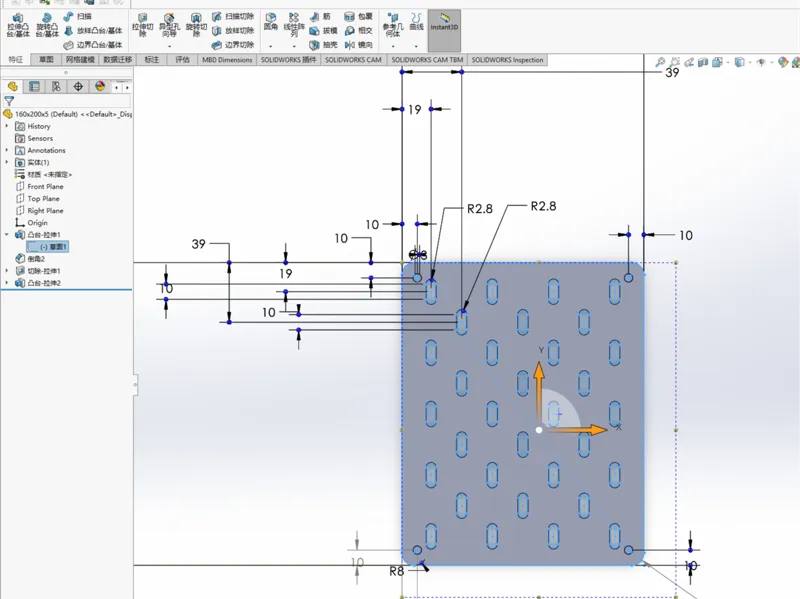Collapse the 凸台-拉伸1 feature node

tap(7, 235)
